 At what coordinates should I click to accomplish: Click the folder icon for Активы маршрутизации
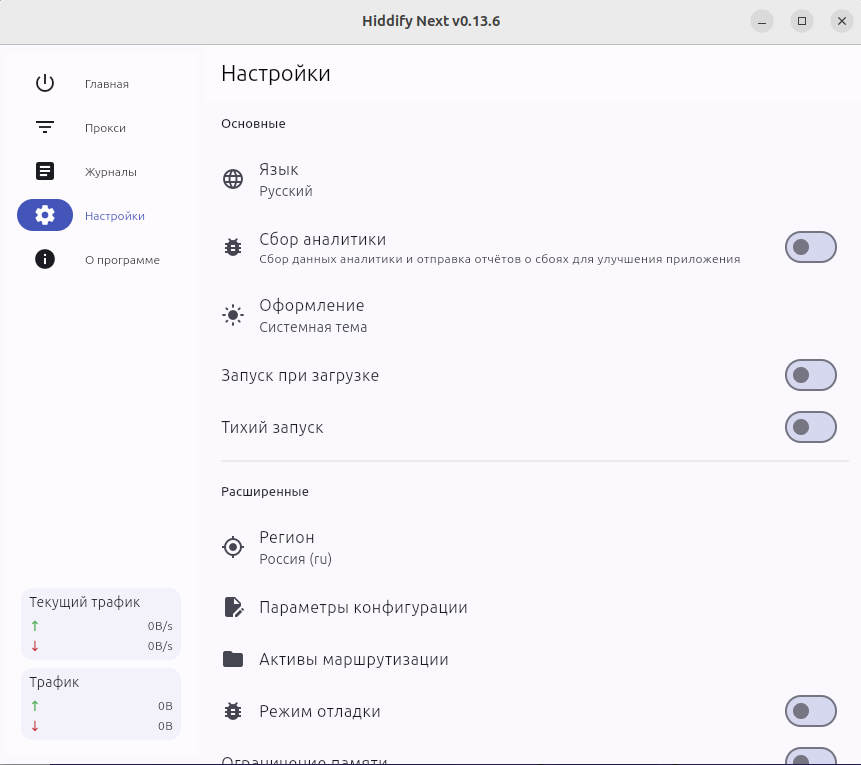click(233, 659)
